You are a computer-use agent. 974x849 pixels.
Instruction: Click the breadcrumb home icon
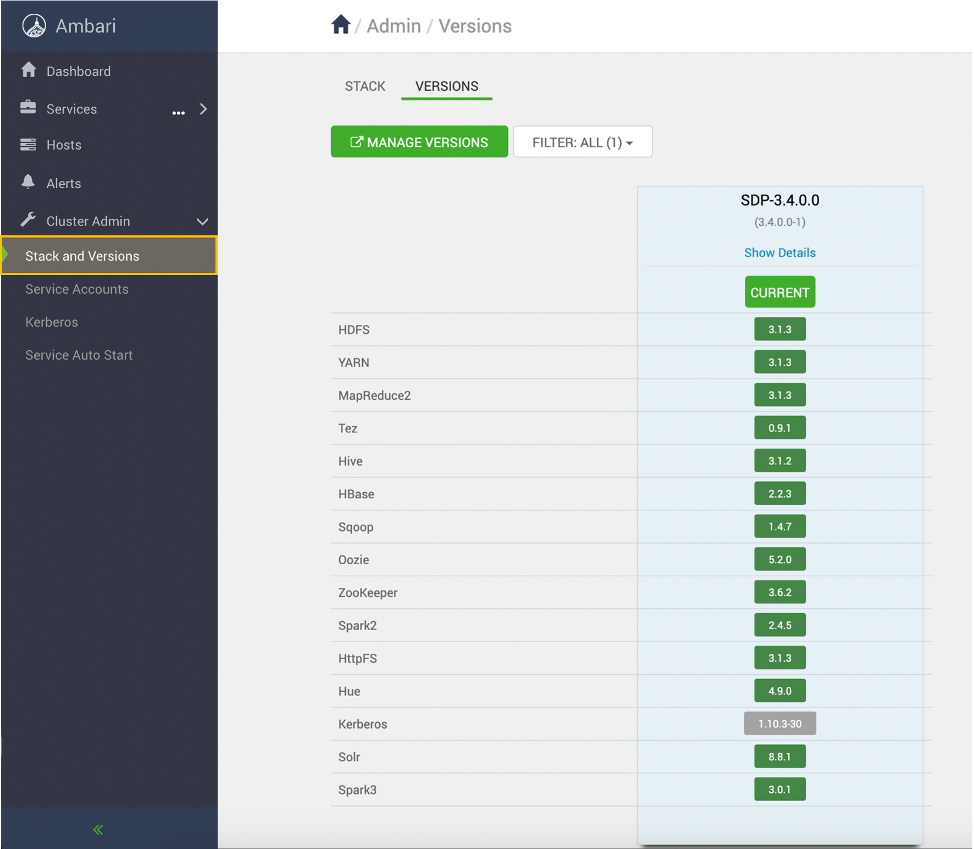point(341,25)
